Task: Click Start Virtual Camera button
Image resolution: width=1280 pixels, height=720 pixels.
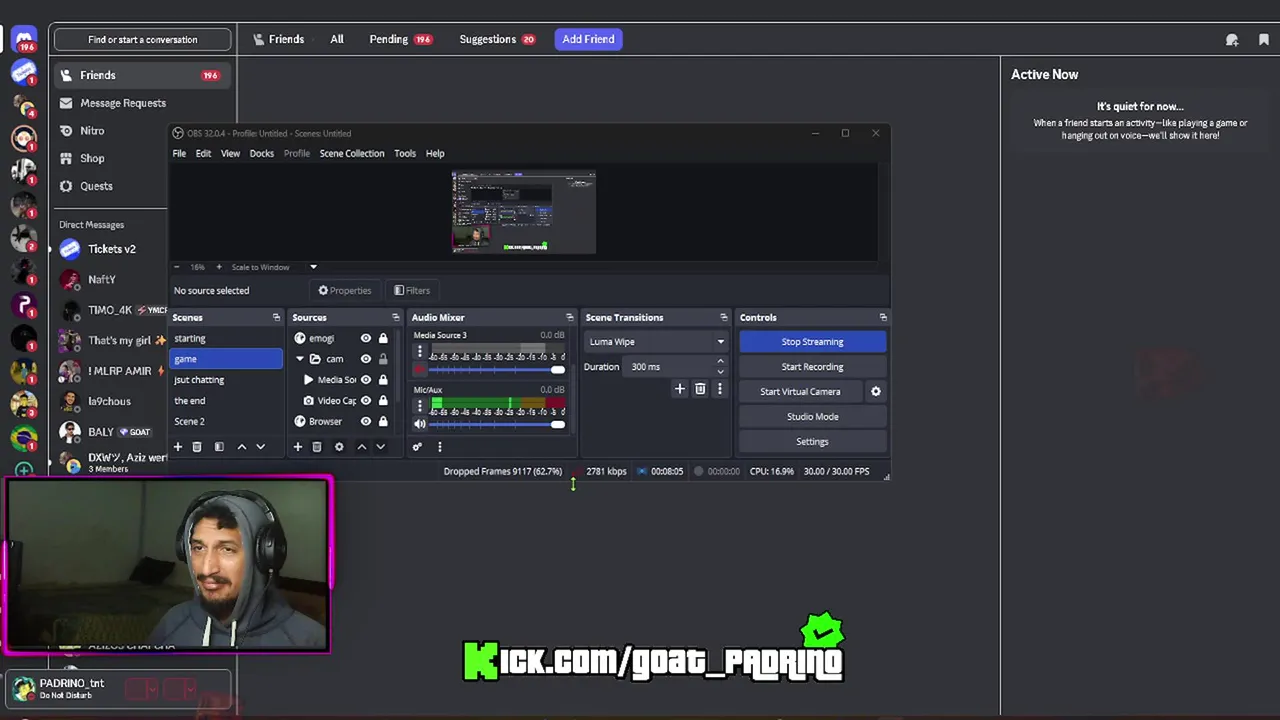Action: [x=800, y=392]
